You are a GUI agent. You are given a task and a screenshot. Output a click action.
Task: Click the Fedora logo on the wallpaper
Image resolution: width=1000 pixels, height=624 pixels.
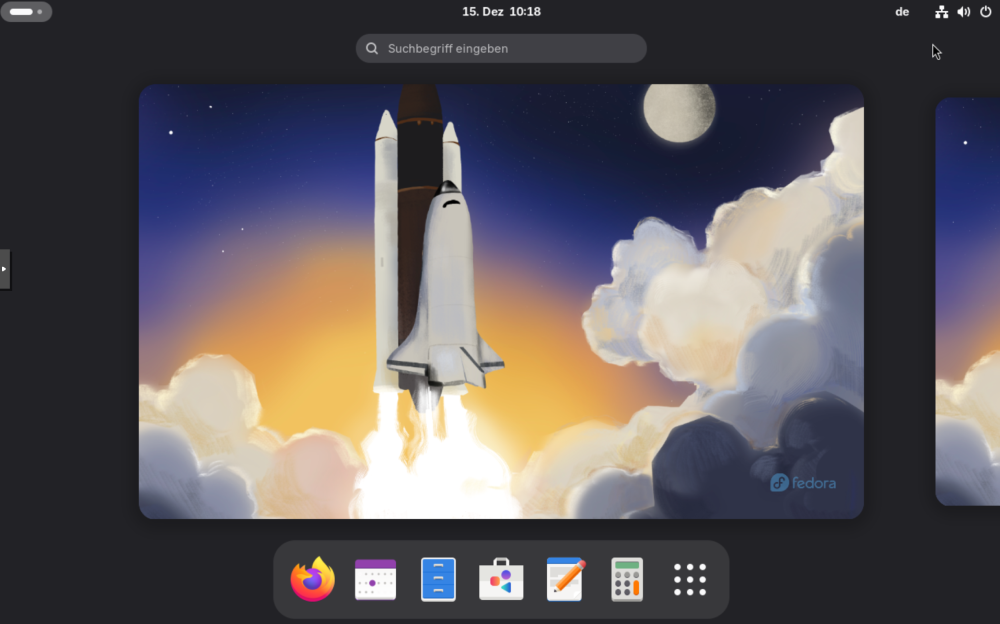click(801, 482)
